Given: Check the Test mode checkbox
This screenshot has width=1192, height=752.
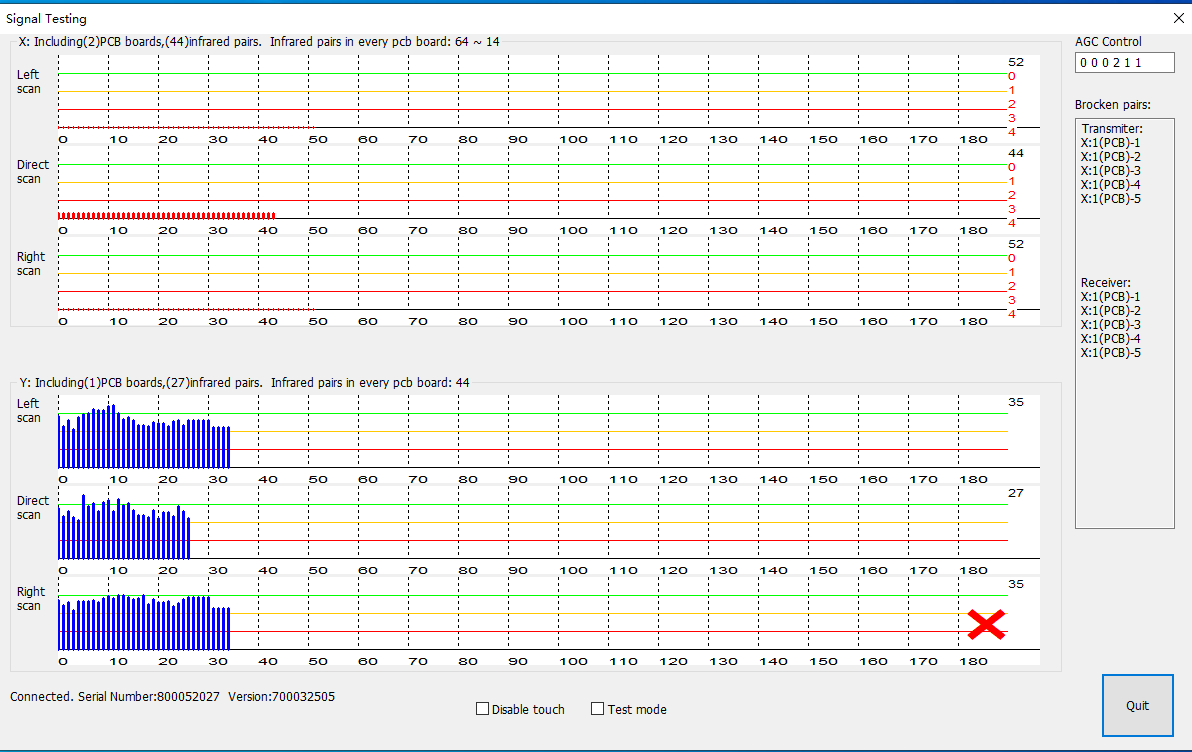Looking at the screenshot, I should pyautogui.click(x=598, y=709).
